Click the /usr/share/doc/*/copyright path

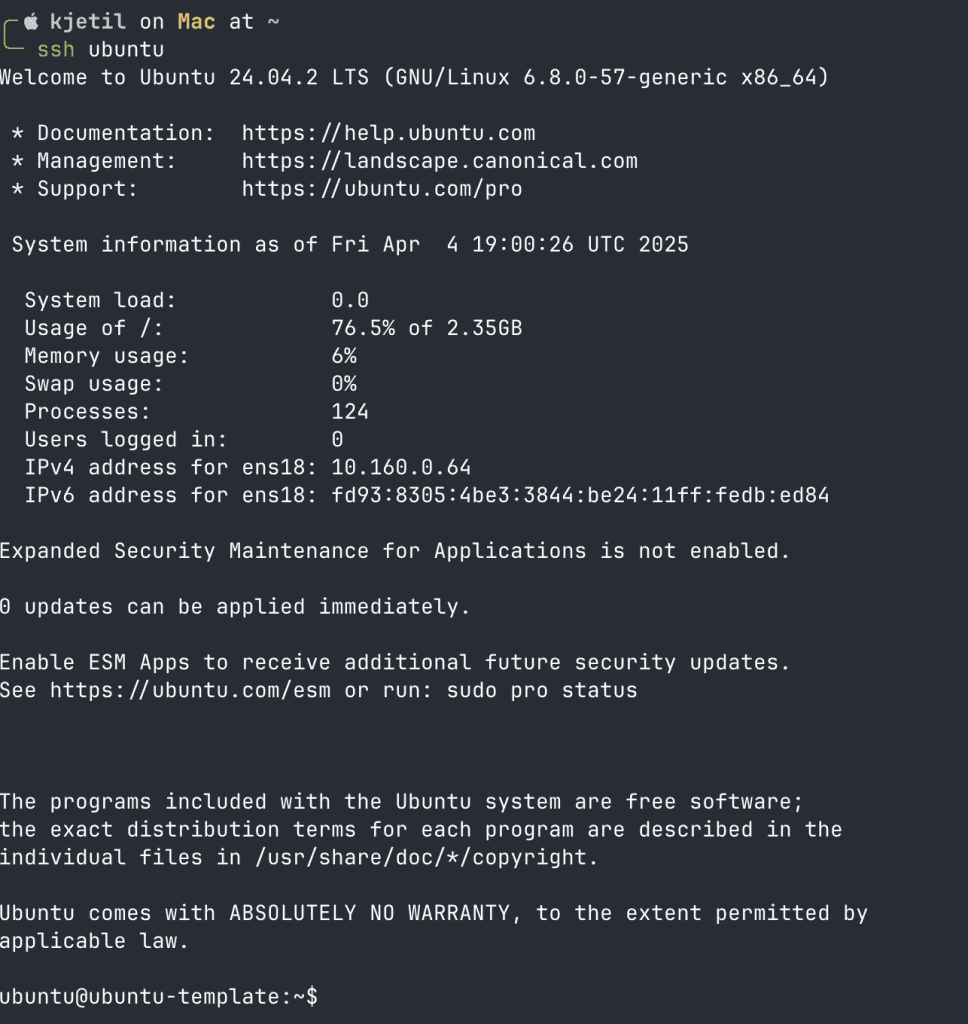(426, 857)
